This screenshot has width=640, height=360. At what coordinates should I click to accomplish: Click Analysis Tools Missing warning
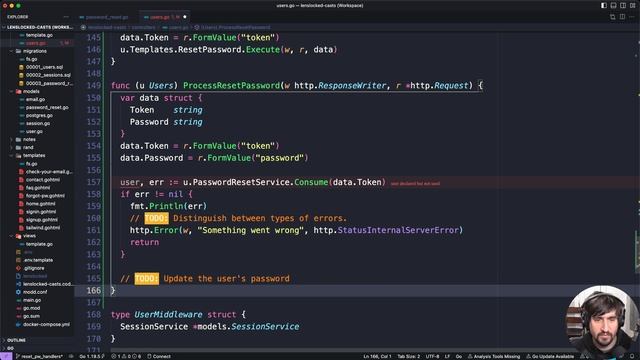click(494, 356)
